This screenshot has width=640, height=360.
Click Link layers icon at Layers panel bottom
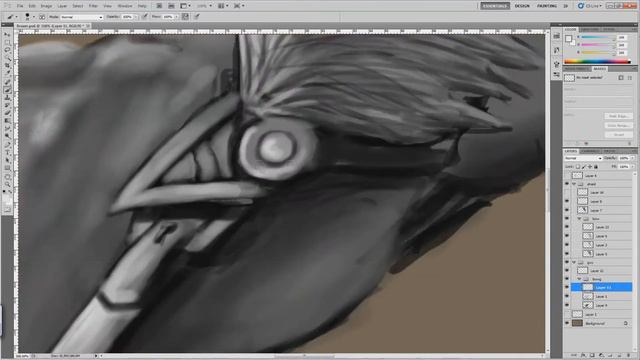pyautogui.click(x=574, y=356)
